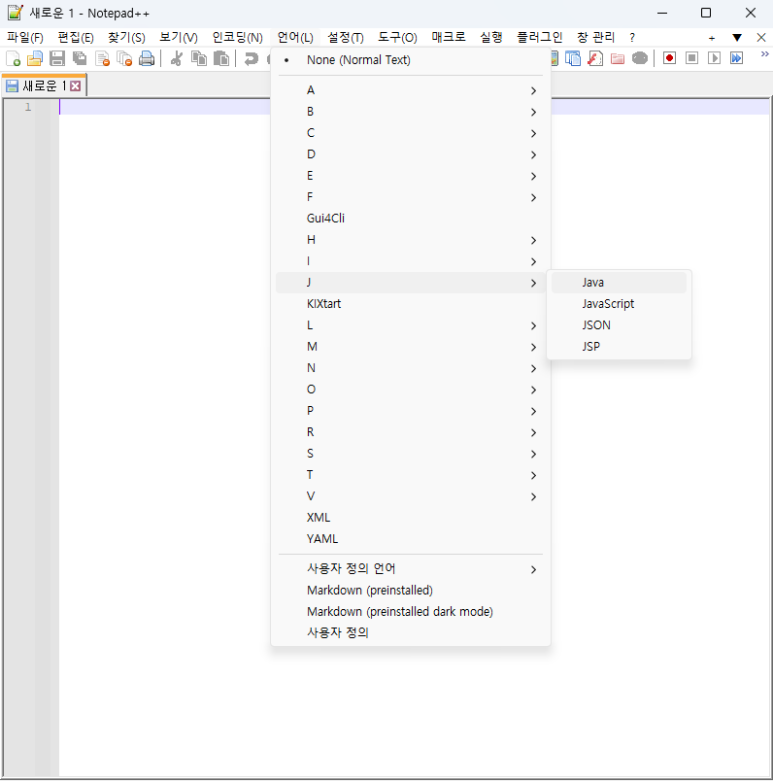This screenshot has width=773, height=781.
Task: Open the 매크로 menu
Action: (449, 37)
